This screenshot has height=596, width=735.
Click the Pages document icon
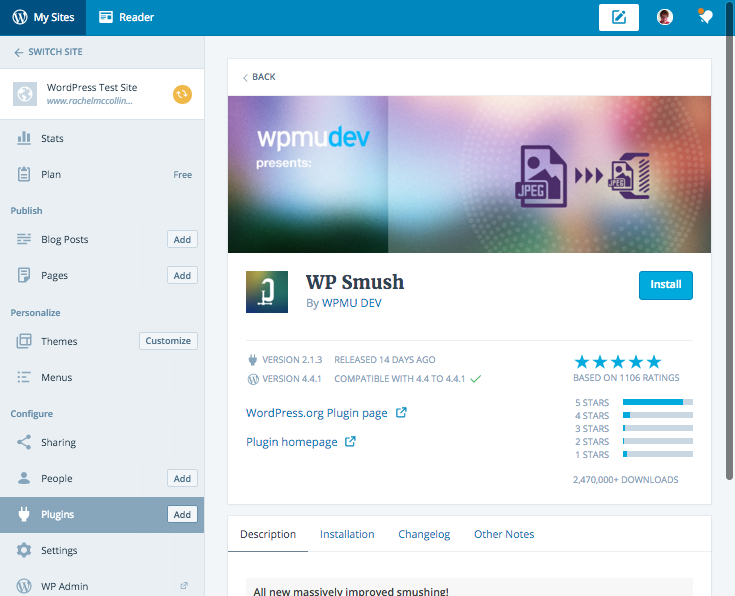coord(24,275)
